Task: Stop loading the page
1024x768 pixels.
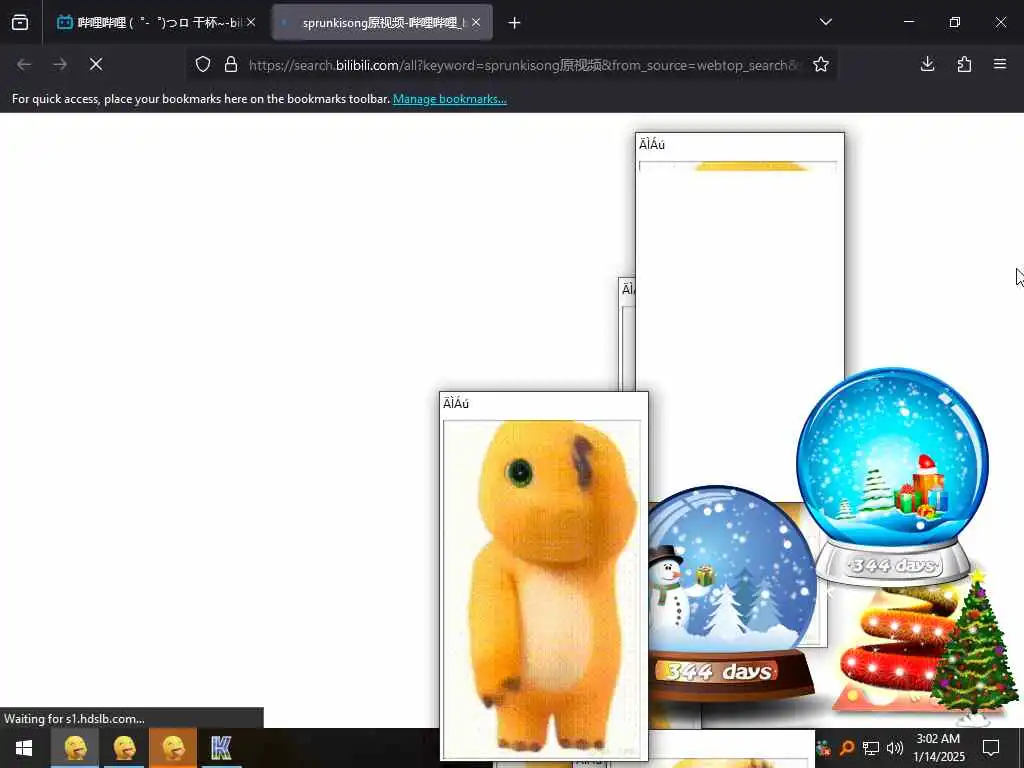Action: click(x=96, y=64)
